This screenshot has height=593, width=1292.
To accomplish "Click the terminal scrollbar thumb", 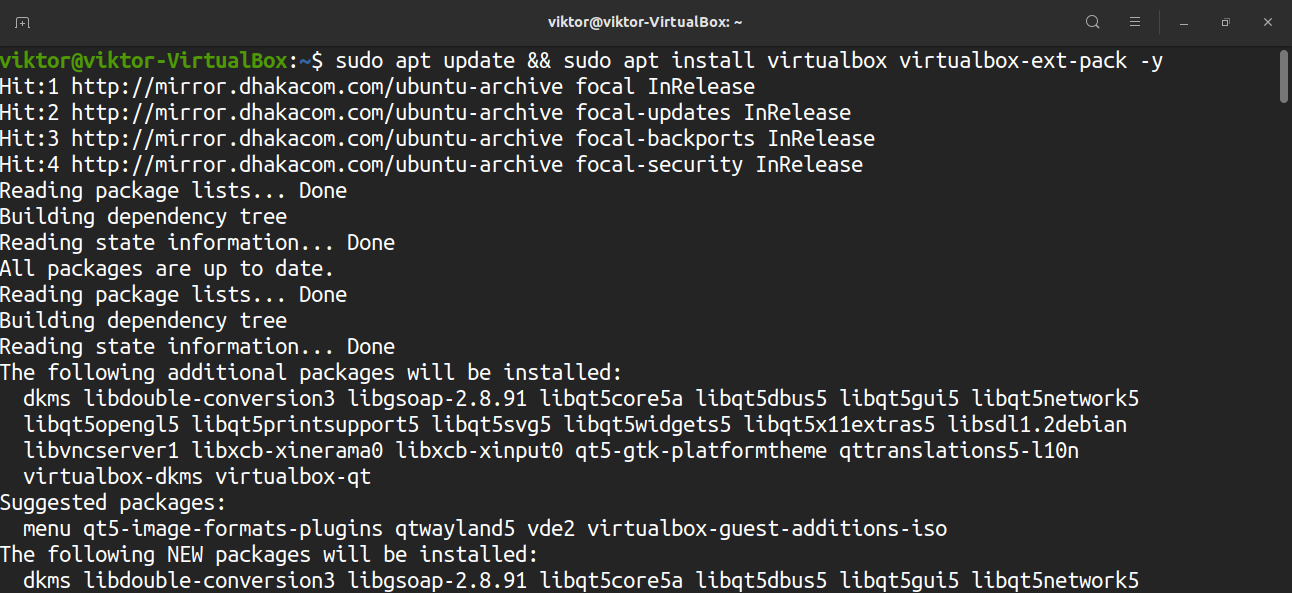I will point(1284,76).
